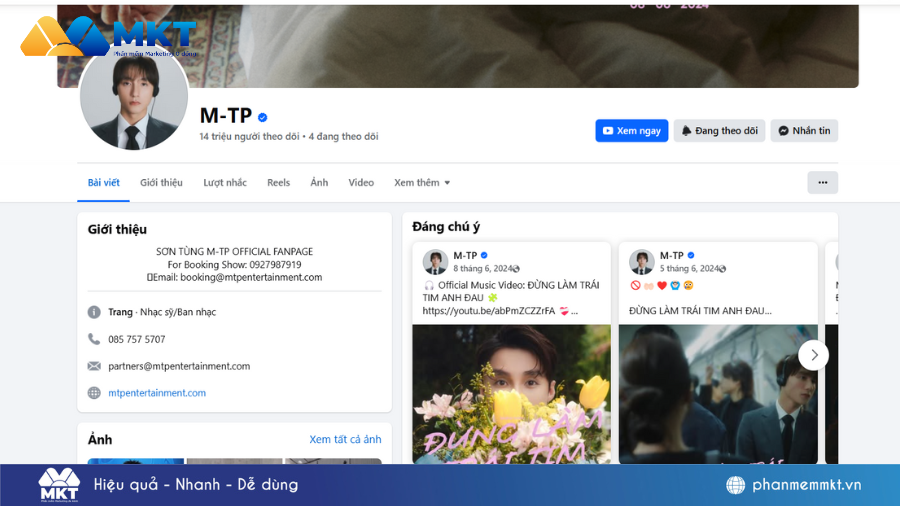Open the Video tab

[361, 182]
